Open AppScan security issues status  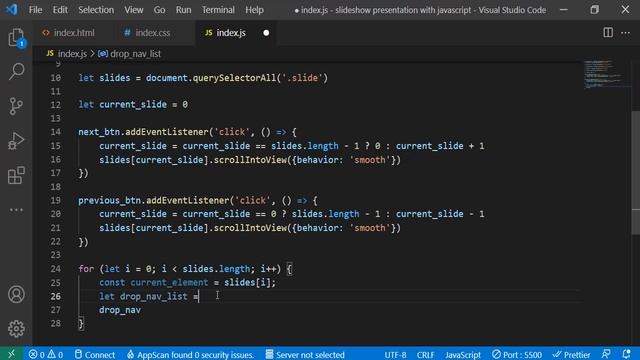[190, 354]
